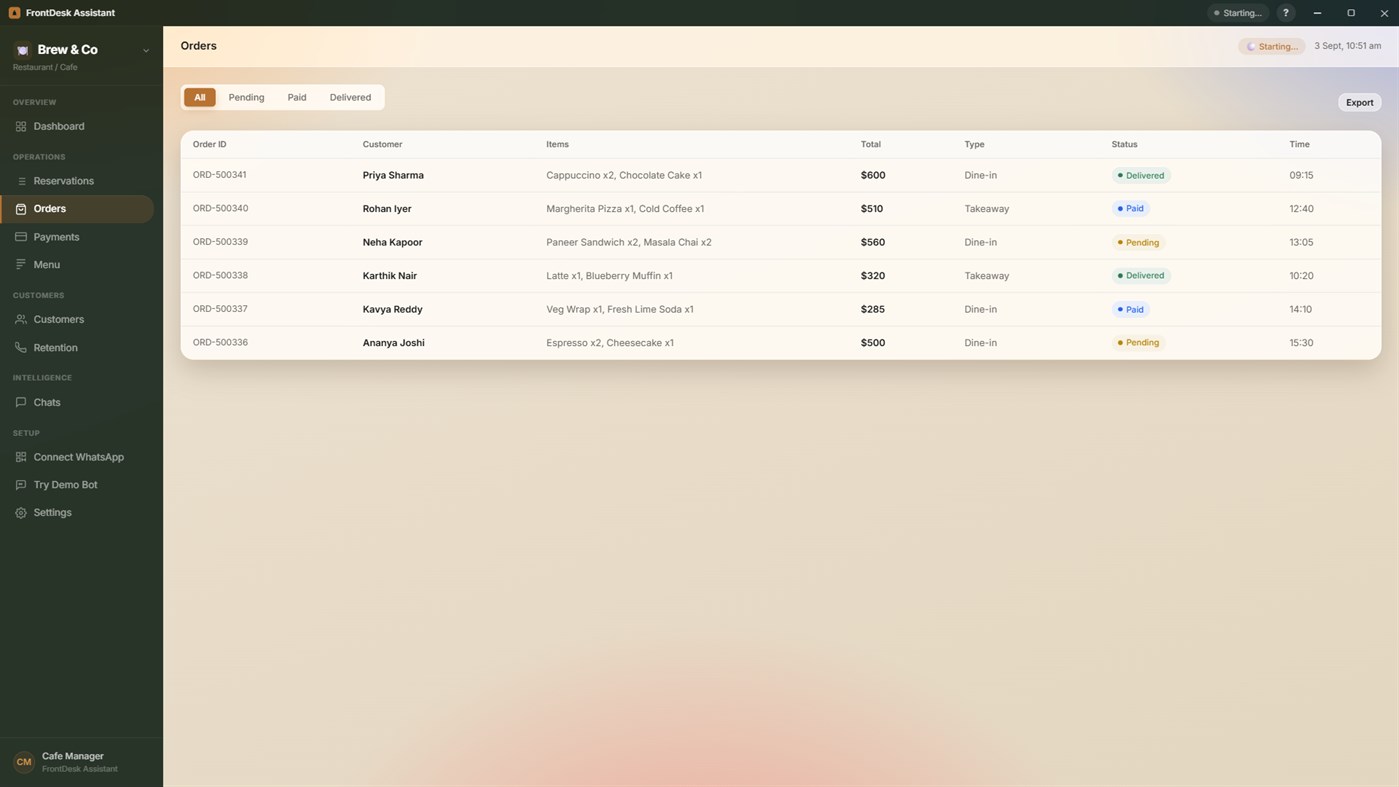Click customer name Neha Kapoor
This screenshot has height=787, width=1399.
point(392,242)
